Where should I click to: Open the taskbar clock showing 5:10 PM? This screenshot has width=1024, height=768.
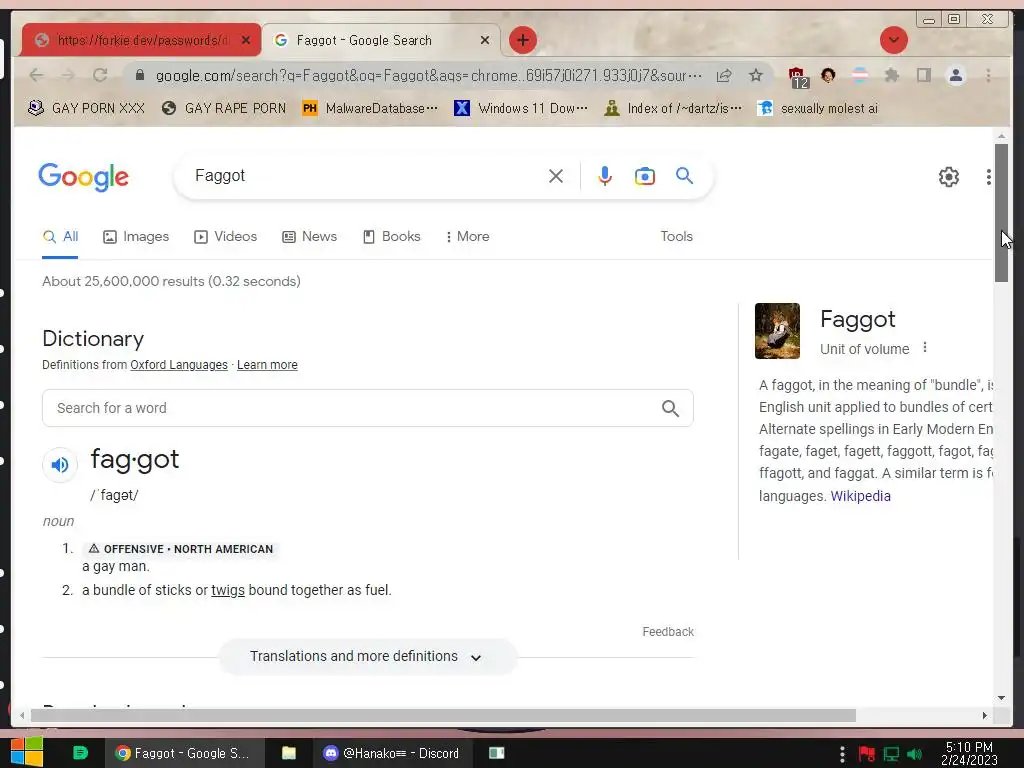click(x=969, y=754)
